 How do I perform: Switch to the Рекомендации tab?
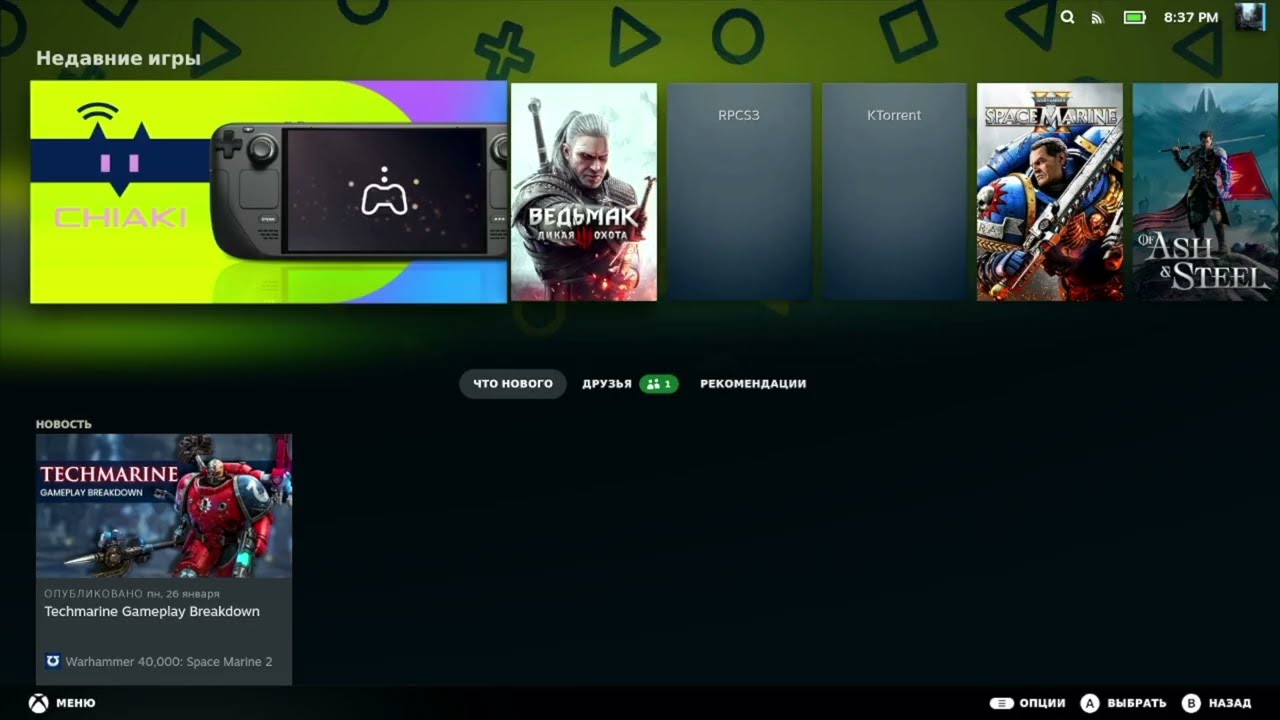(x=753, y=384)
